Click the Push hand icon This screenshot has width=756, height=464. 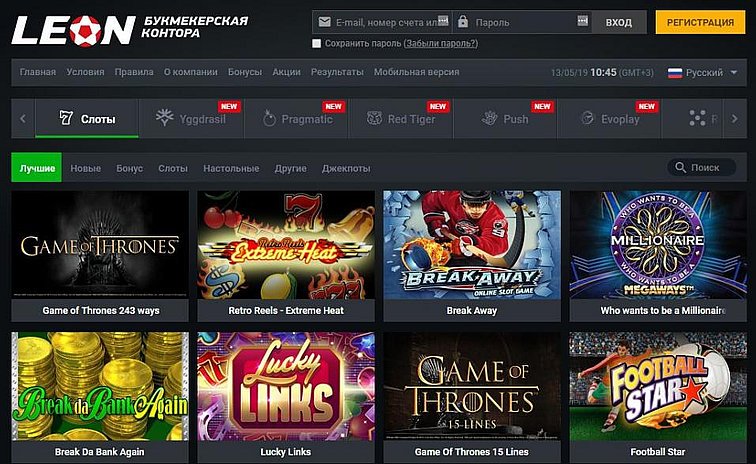(x=489, y=118)
